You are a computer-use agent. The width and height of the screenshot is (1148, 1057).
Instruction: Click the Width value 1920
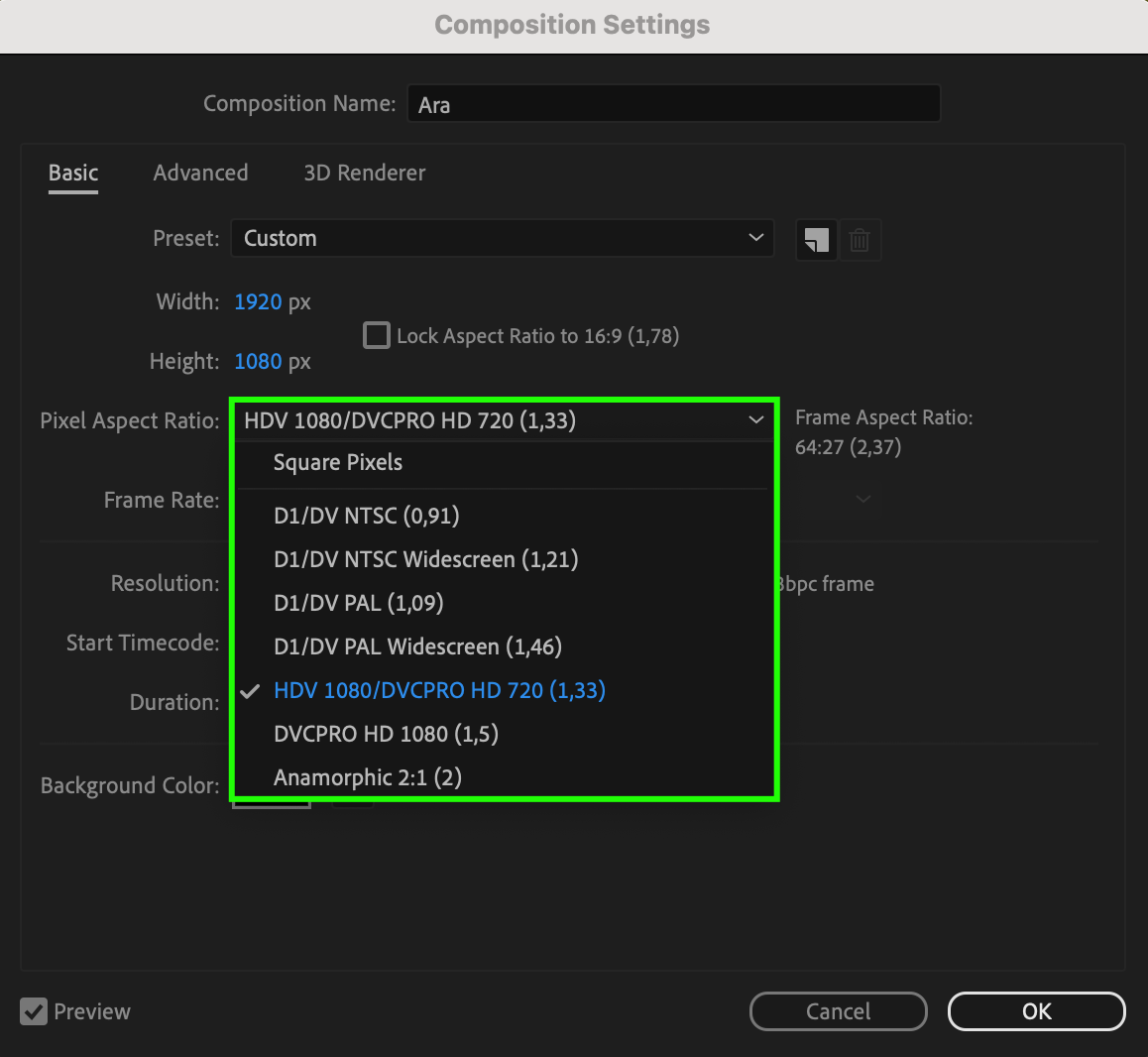coord(258,302)
